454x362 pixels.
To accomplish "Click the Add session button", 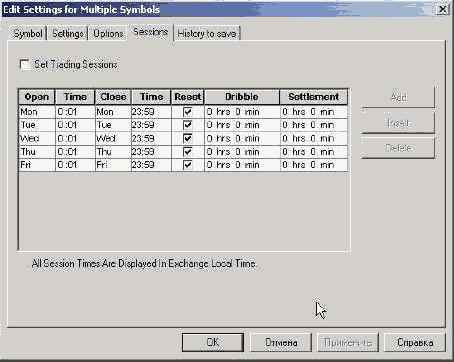I will pyautogui.click(x=398, y=97).
